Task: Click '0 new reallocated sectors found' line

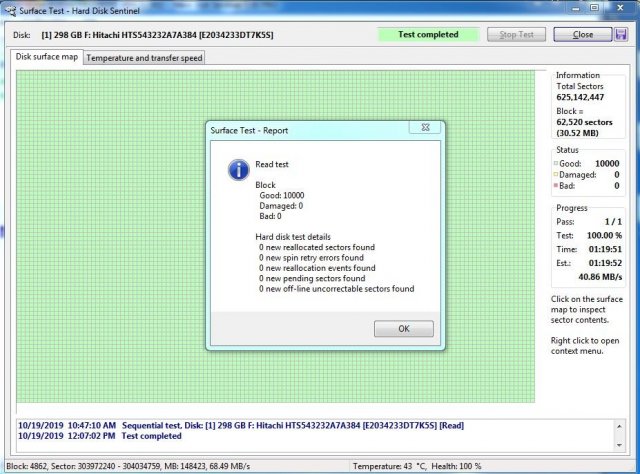Action: pos(317,247)
